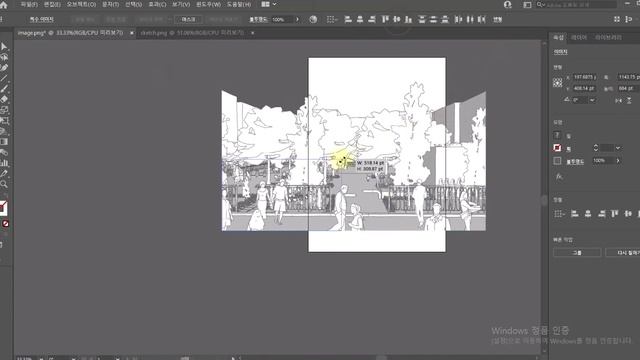Open the 편집(E) menu
Viewport: 640px width, 360px height.
click(52, 4)
